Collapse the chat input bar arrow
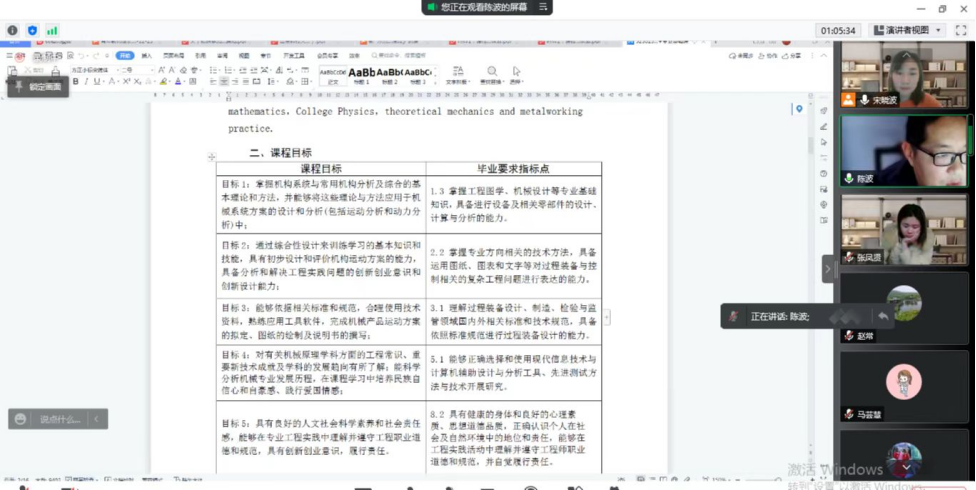This screenshot has height=490, width=976. (x=96, y=419)
